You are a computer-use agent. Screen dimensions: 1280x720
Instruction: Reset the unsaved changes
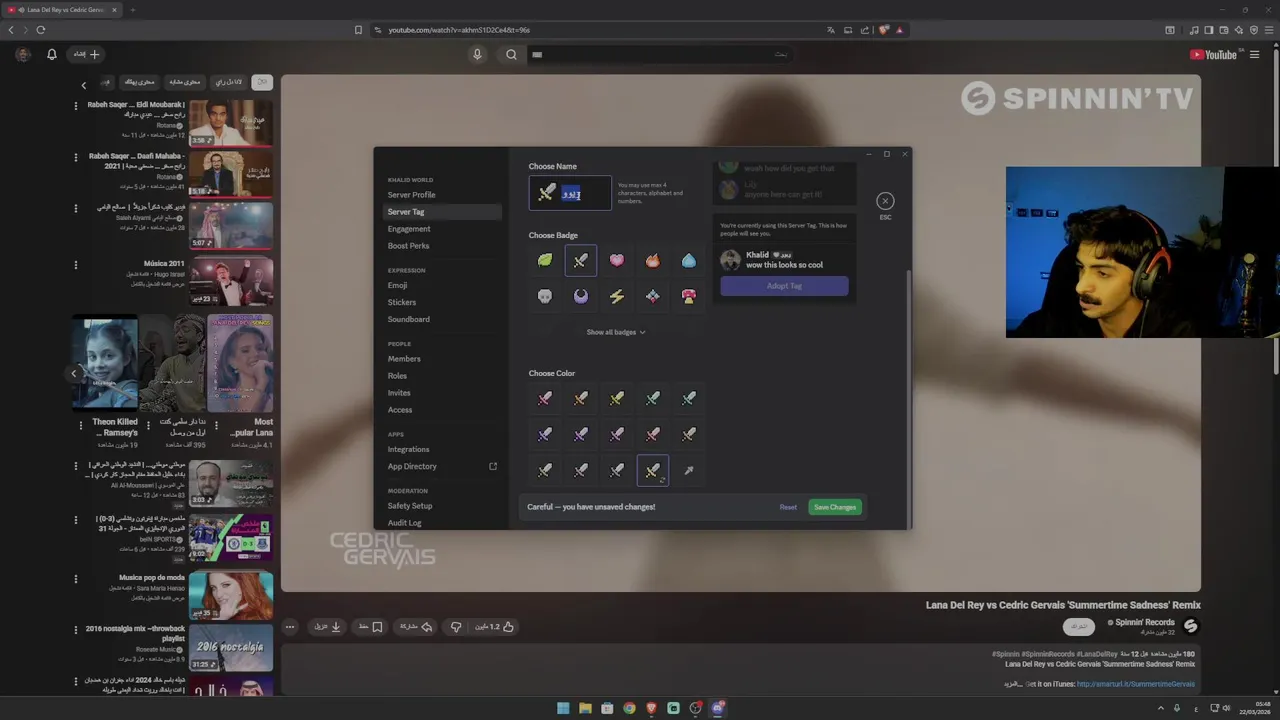pos(788,507)
